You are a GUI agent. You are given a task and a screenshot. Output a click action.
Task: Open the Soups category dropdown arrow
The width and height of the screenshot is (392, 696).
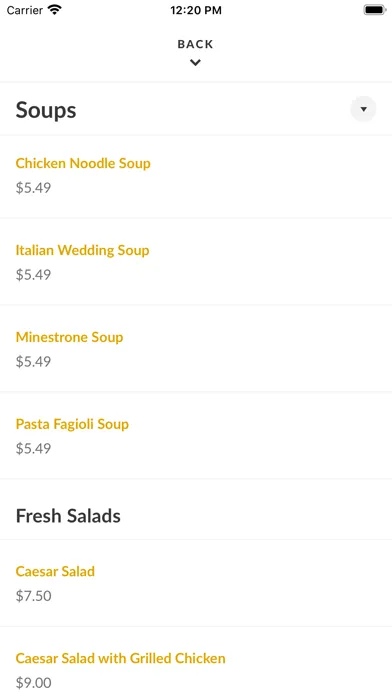[363, 109]
